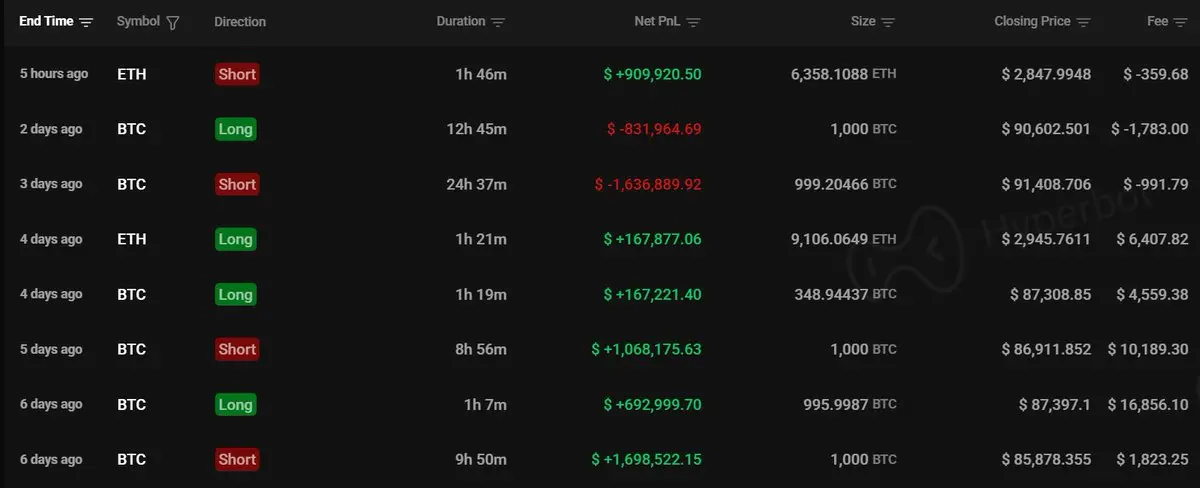The image size is (1200, 488).
Task: Click the End Time sort icon
Action: click(86, 22)
